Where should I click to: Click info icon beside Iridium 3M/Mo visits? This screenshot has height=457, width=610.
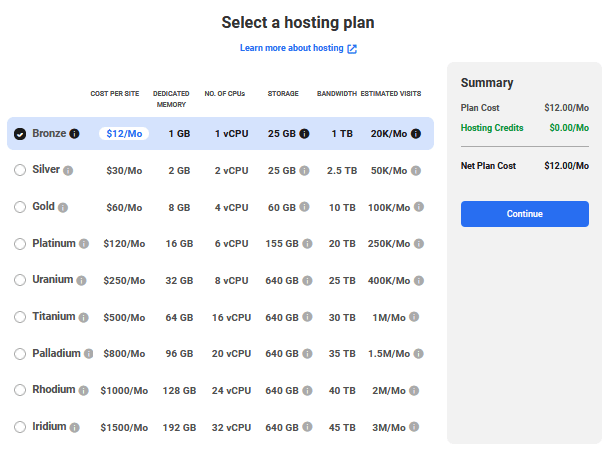(415, 428)
